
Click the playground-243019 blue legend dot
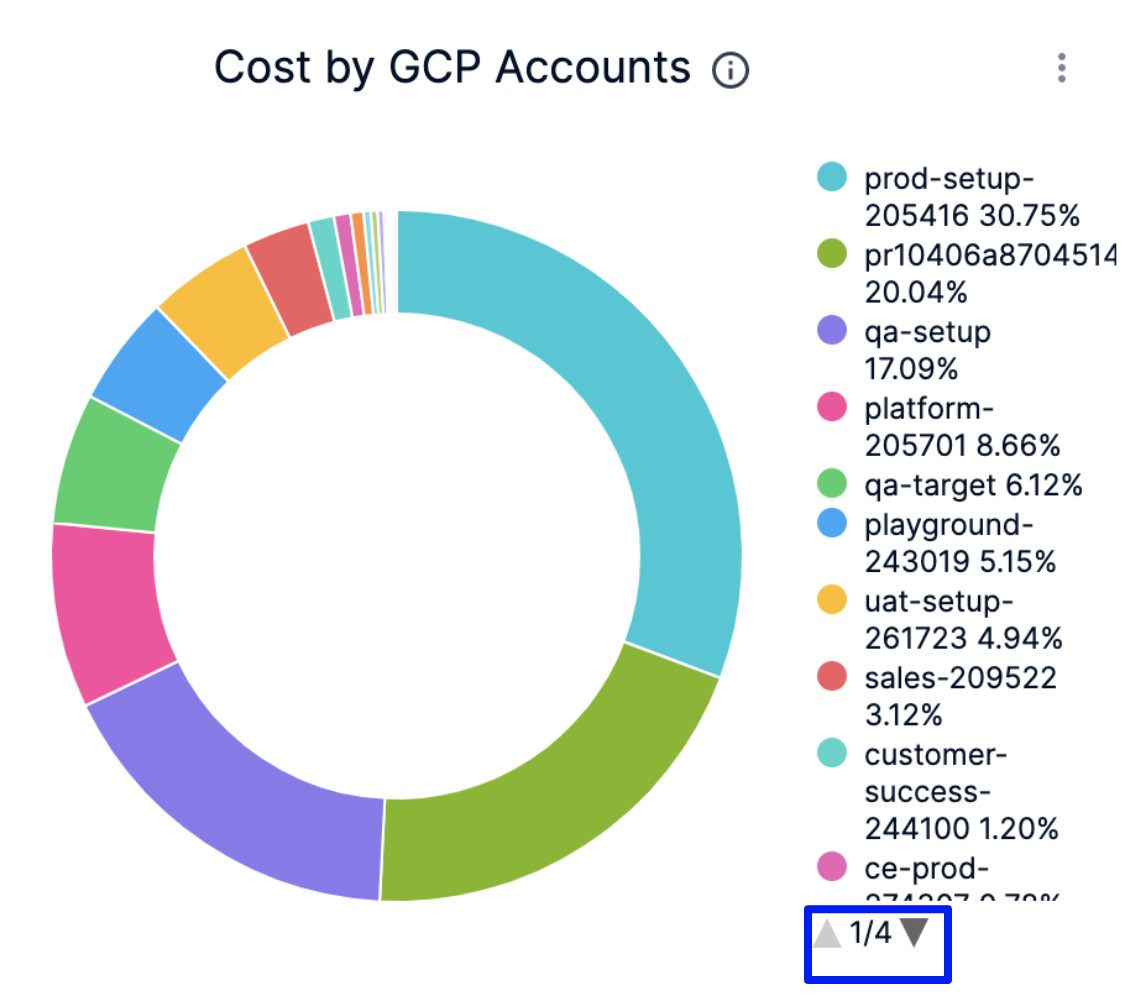click(832, 524)
